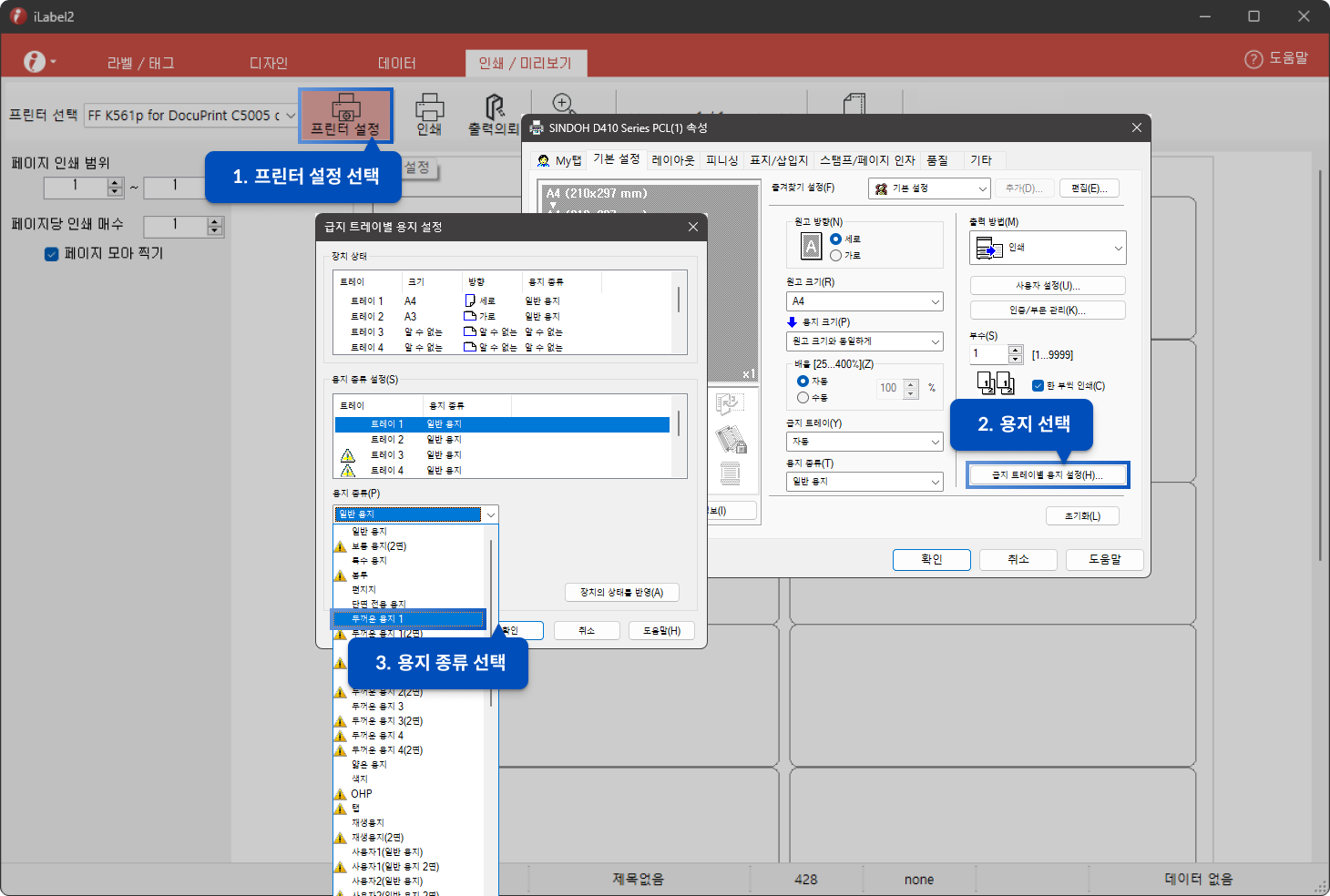Click the warning icon next to OHP
1330x896 pixels.
(x=341, y=794)
